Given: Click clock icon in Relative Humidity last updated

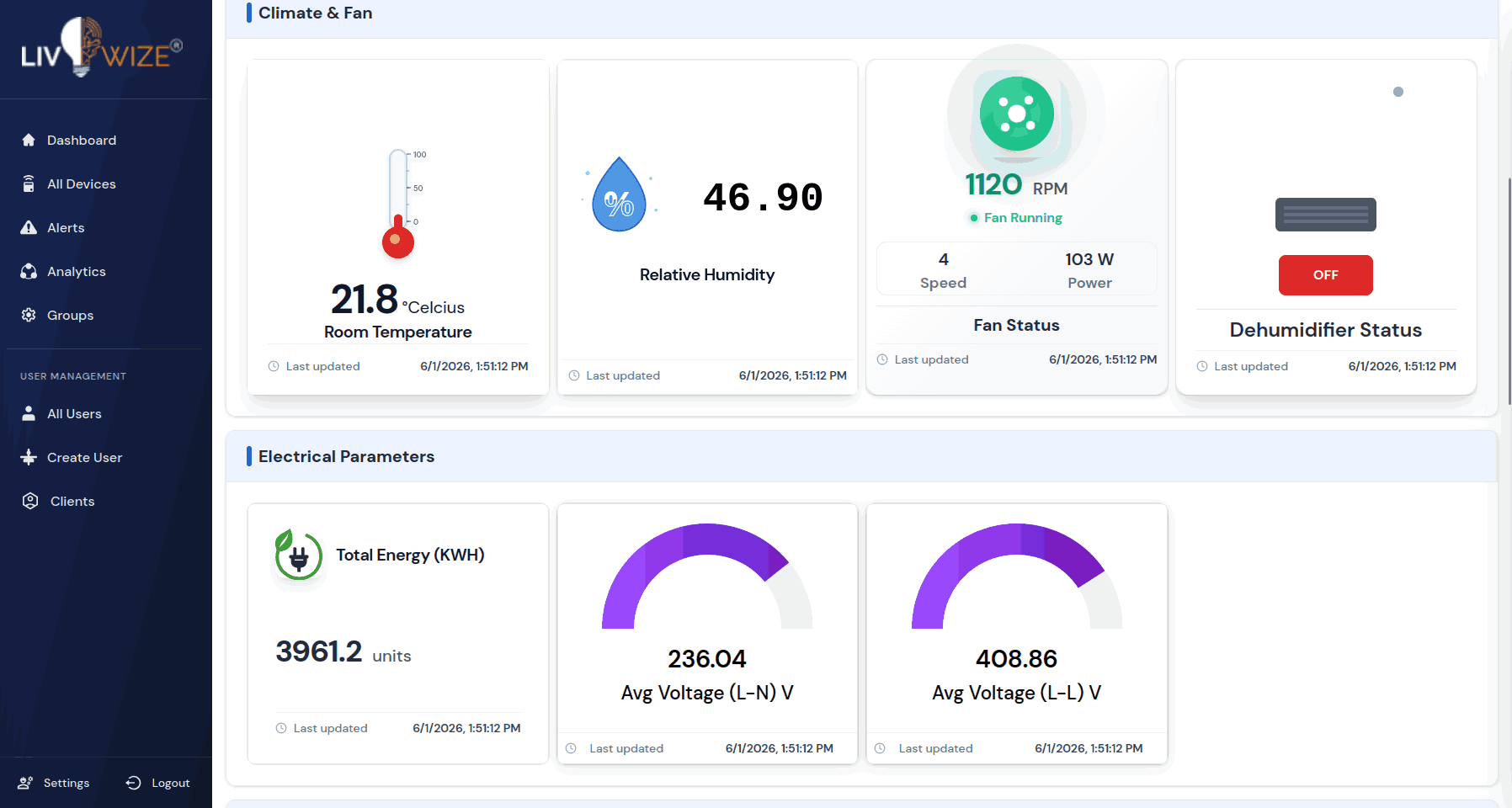Looking at the screenshot, I should tap(574, 375).
